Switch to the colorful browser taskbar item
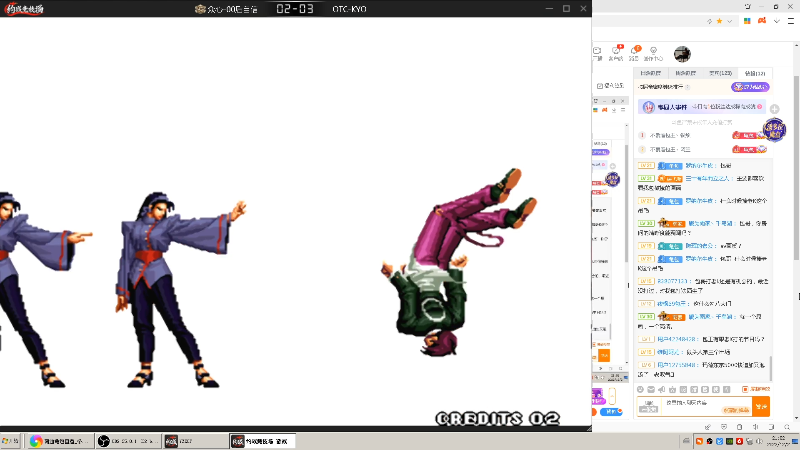Viewport: 800px width, 450px height. (x=59, y=441)
